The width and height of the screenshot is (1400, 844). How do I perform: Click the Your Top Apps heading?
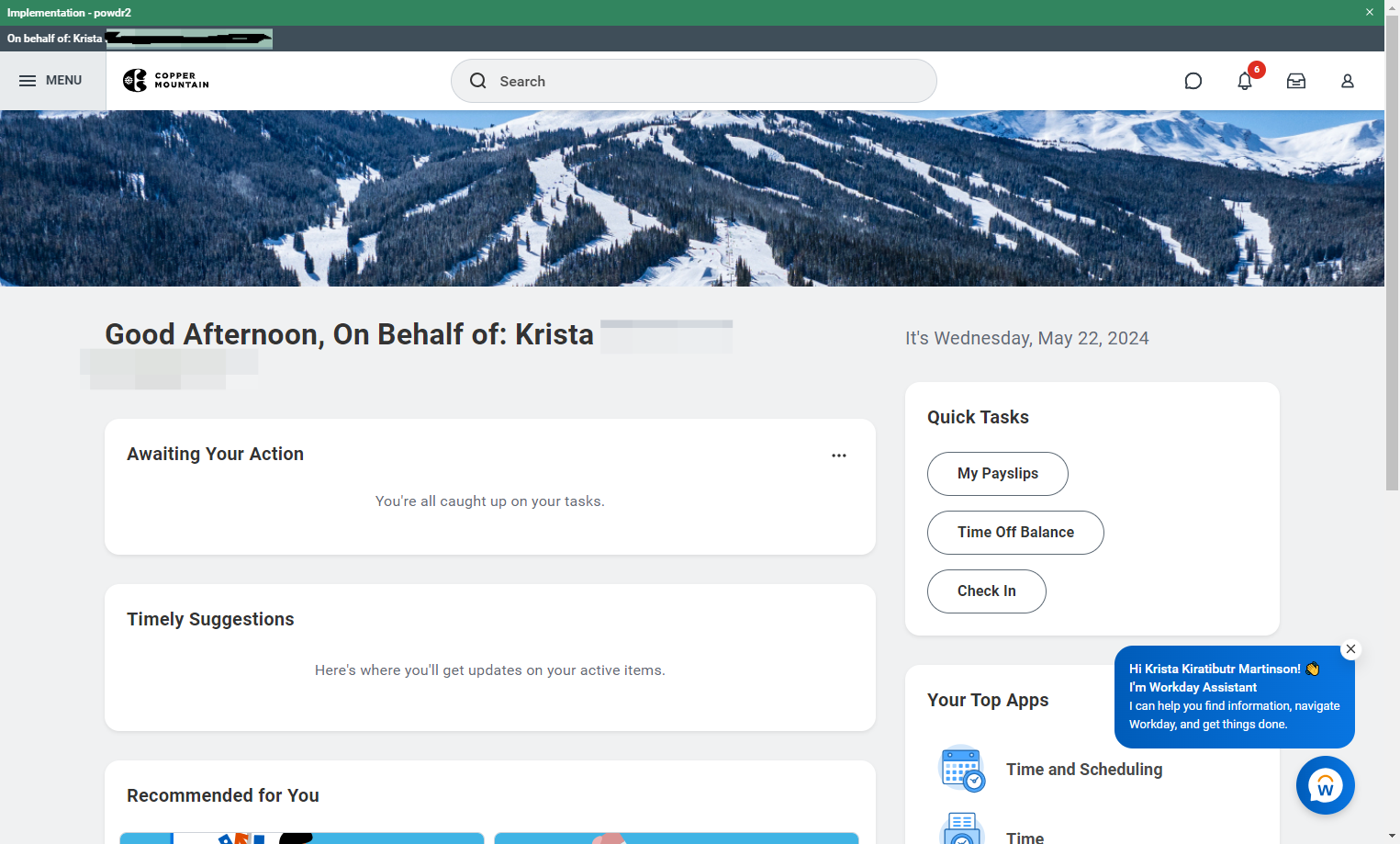click(988, 700)
